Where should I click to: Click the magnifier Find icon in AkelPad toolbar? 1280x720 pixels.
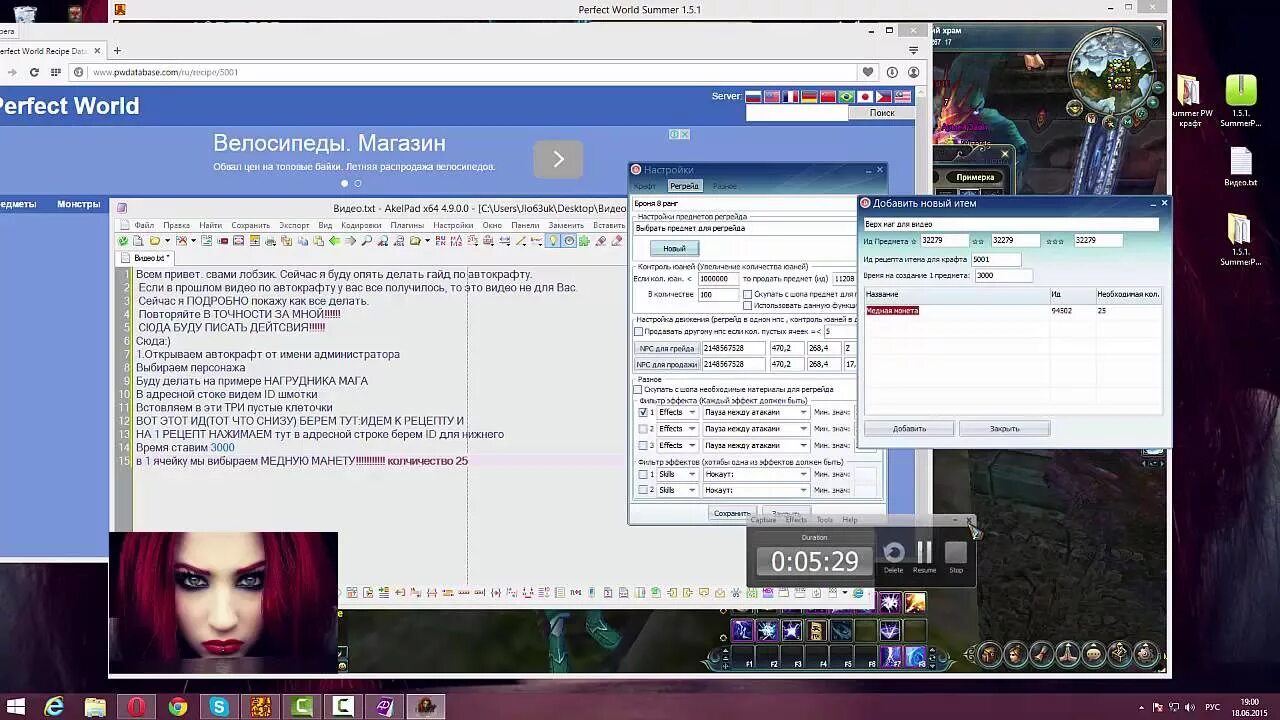366,241
